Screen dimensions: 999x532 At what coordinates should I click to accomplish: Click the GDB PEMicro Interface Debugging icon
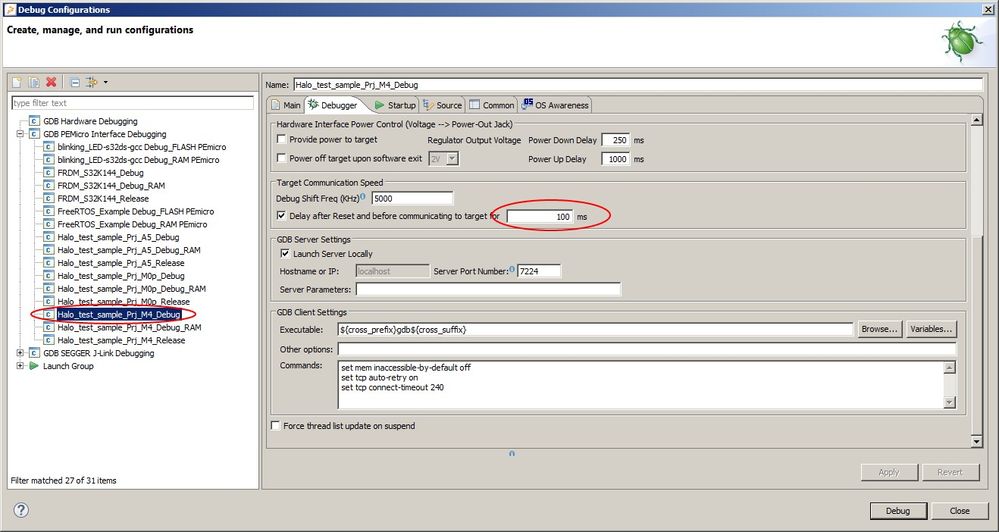pyautogui.click(x=34, y=134)
